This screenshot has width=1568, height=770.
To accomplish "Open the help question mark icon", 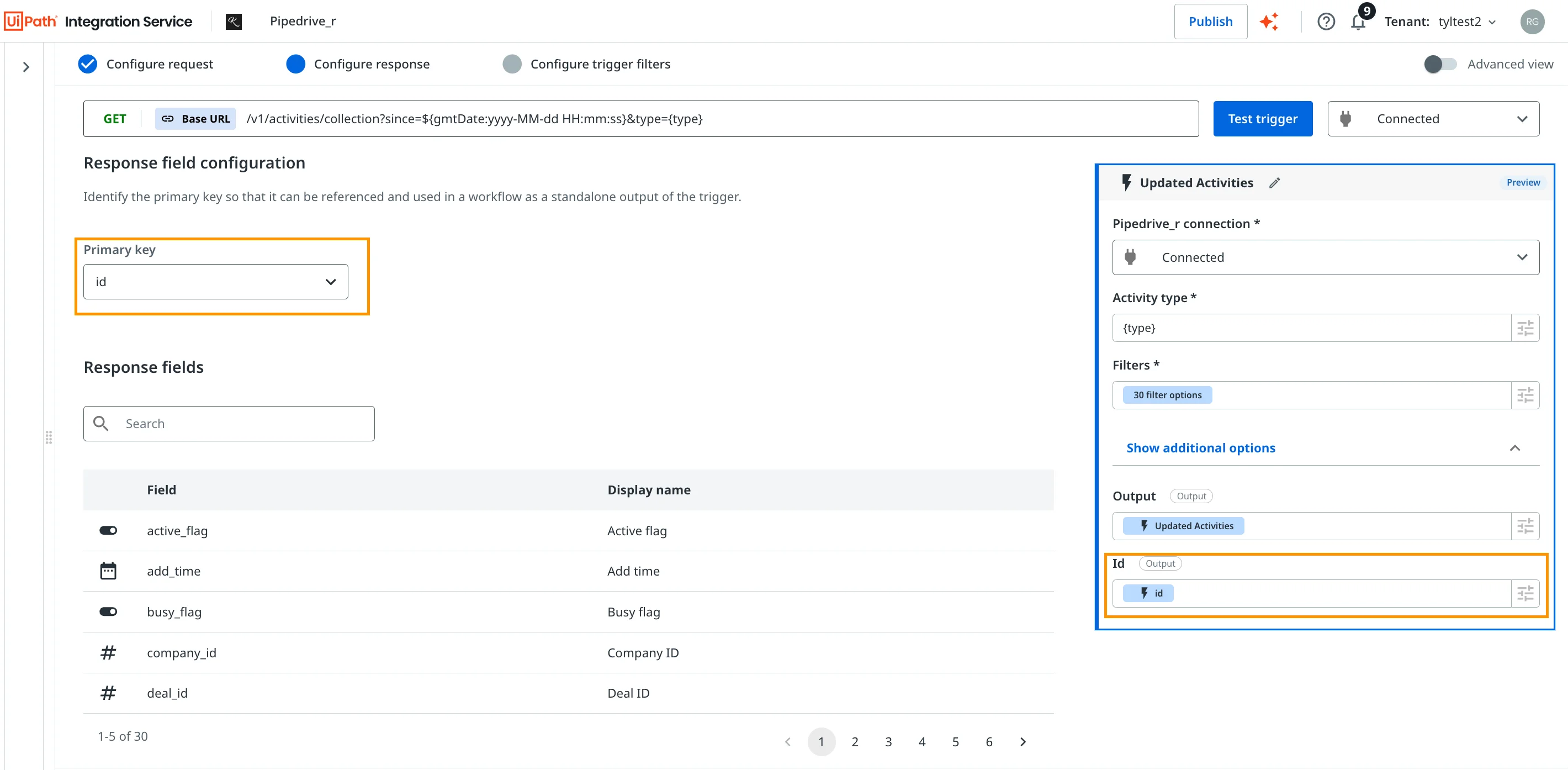I will (1326, 22).
